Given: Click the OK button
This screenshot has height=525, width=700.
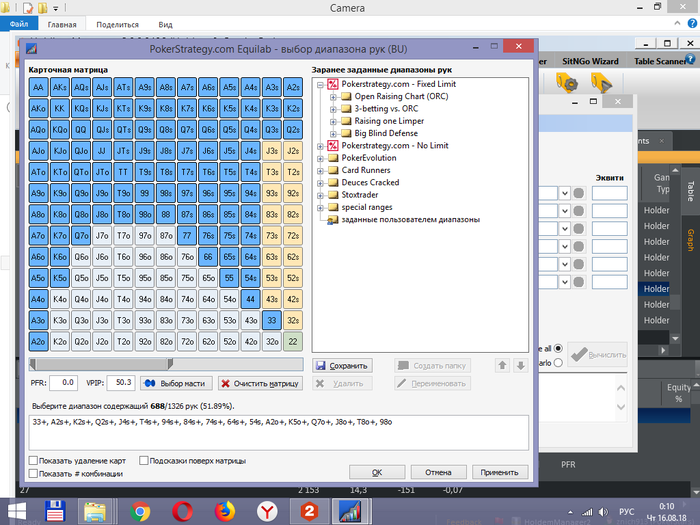Looking at the screenshot, I should pos(377,472).
